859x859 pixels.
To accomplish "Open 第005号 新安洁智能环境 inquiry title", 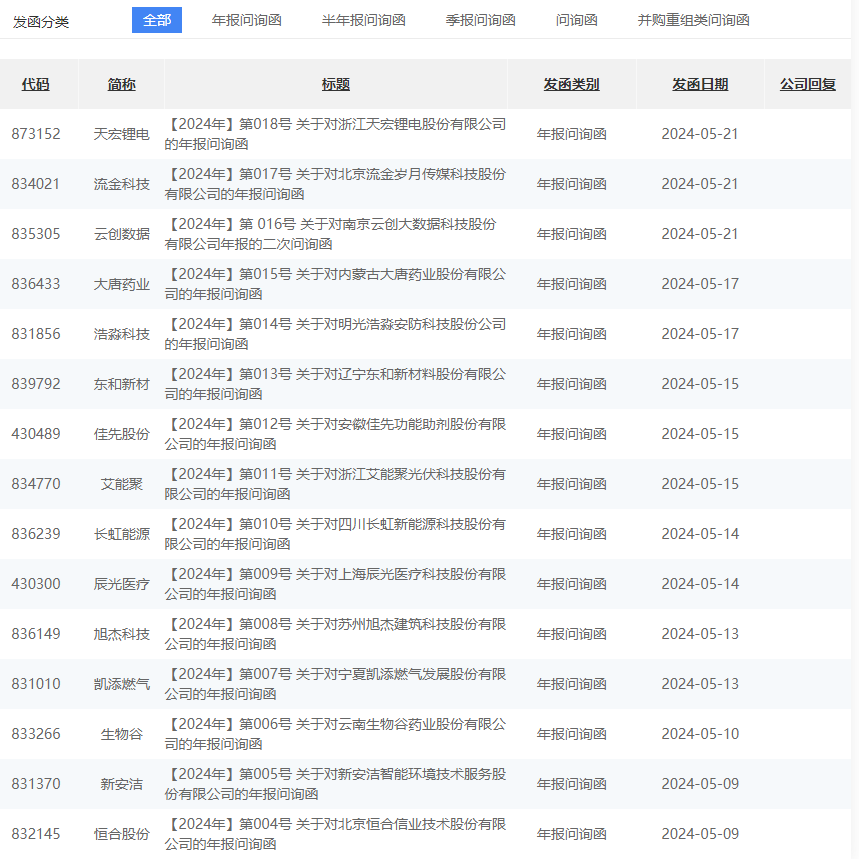I will (335, 784).
